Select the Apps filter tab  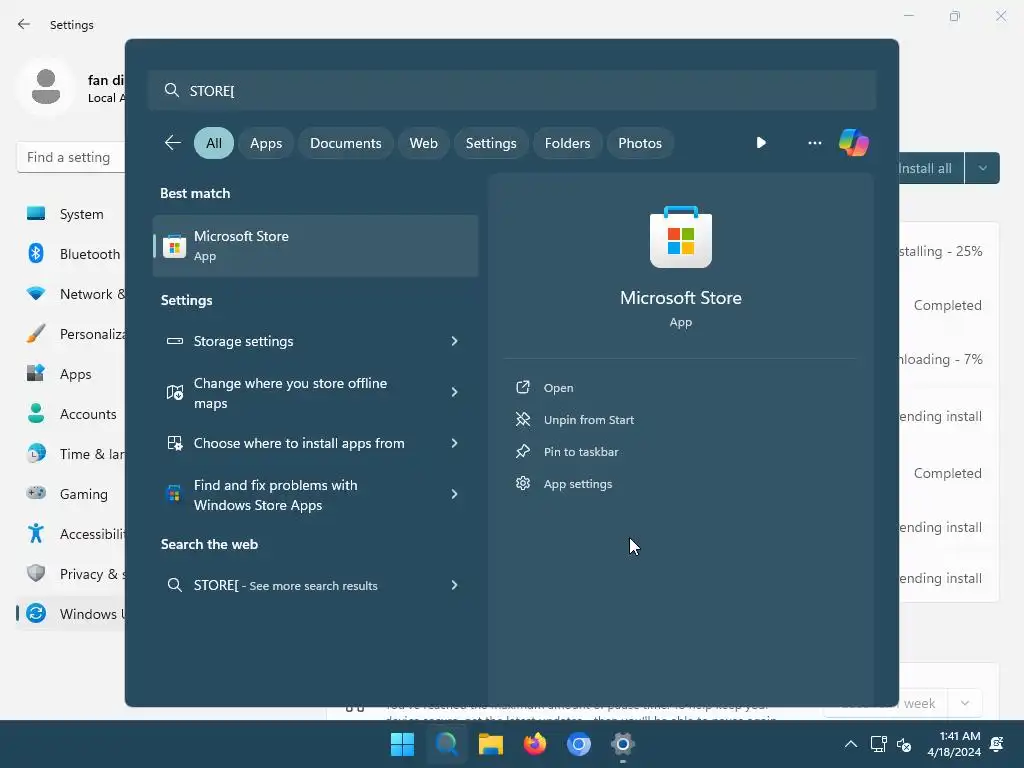(266, 143)
